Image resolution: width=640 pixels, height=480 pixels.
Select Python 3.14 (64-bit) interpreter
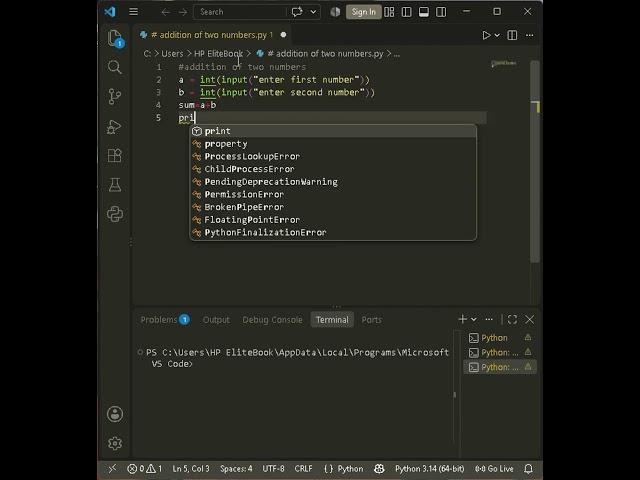[x=429, y=469]
